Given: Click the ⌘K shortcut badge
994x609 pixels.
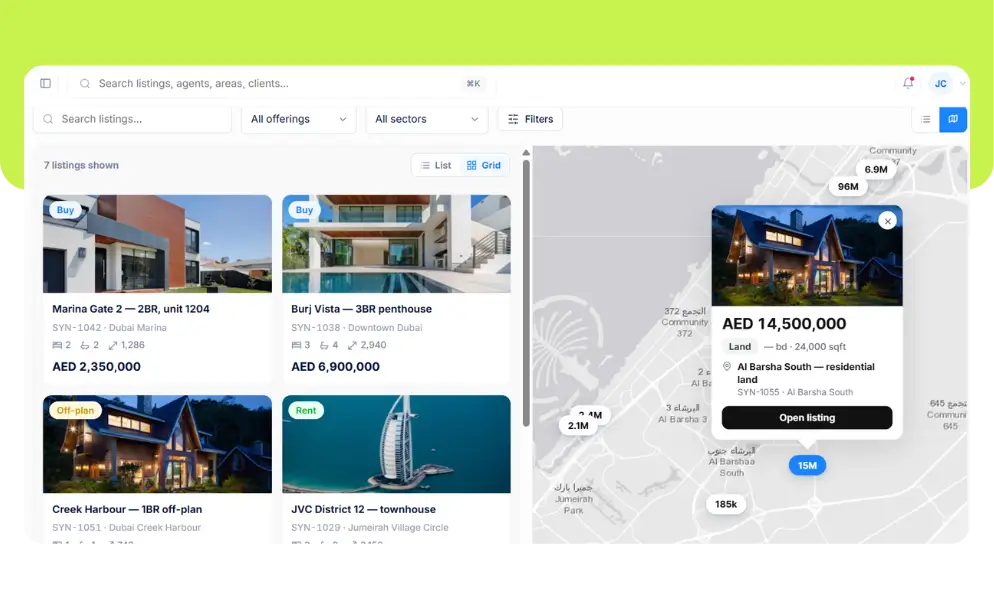Looking at the screenshot, I should tap(474, 84).
